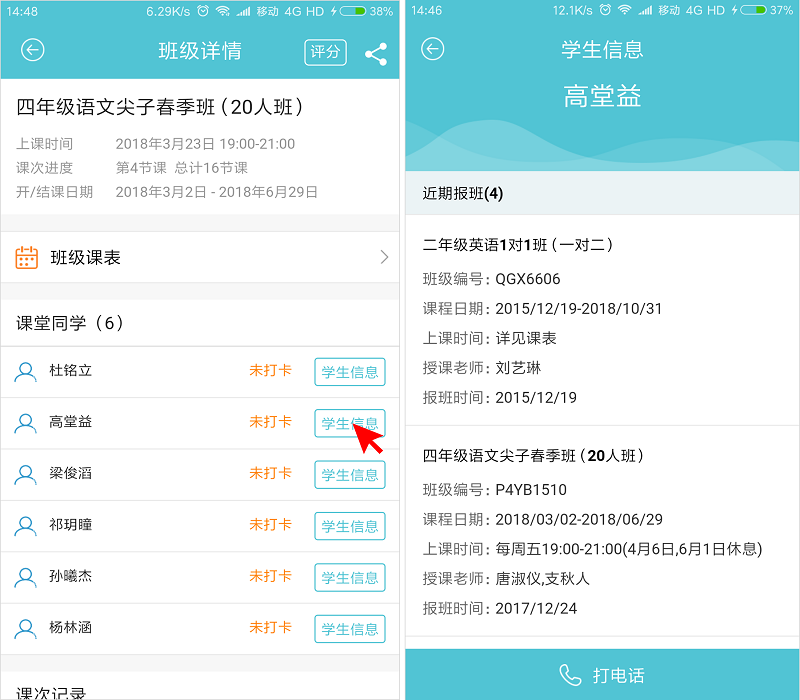This screenshot has width=800, height=700.
Task: Tap 未打卡 status for 杨林涵
Action: 270,629
